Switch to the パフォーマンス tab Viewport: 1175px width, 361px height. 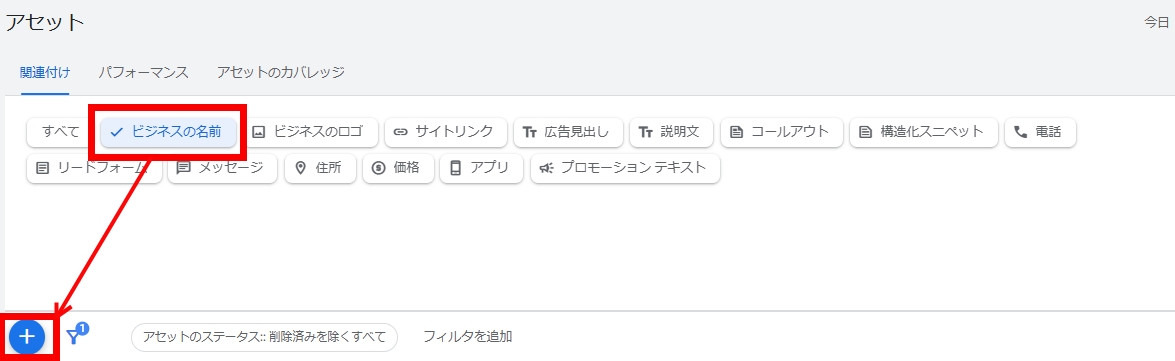(143, 73)
